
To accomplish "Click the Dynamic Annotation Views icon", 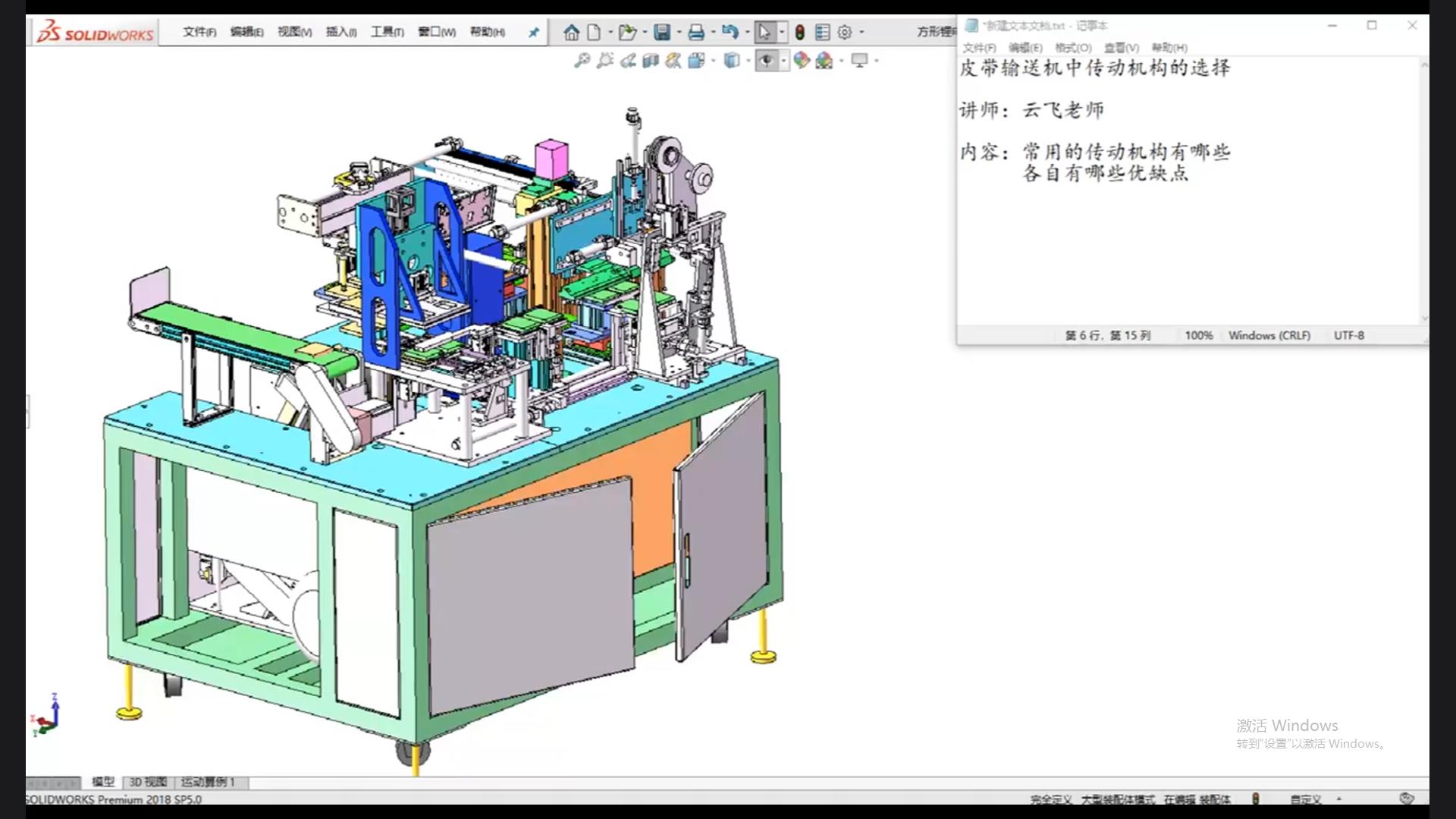I will [673, 60].
